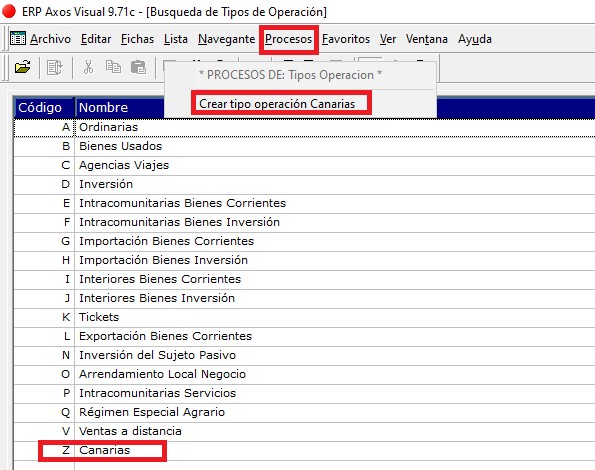The width and height of the screenshot is (595, 470).
Task: Choose Crear tipo operación Canarias
Action: [x=277, y=104]
